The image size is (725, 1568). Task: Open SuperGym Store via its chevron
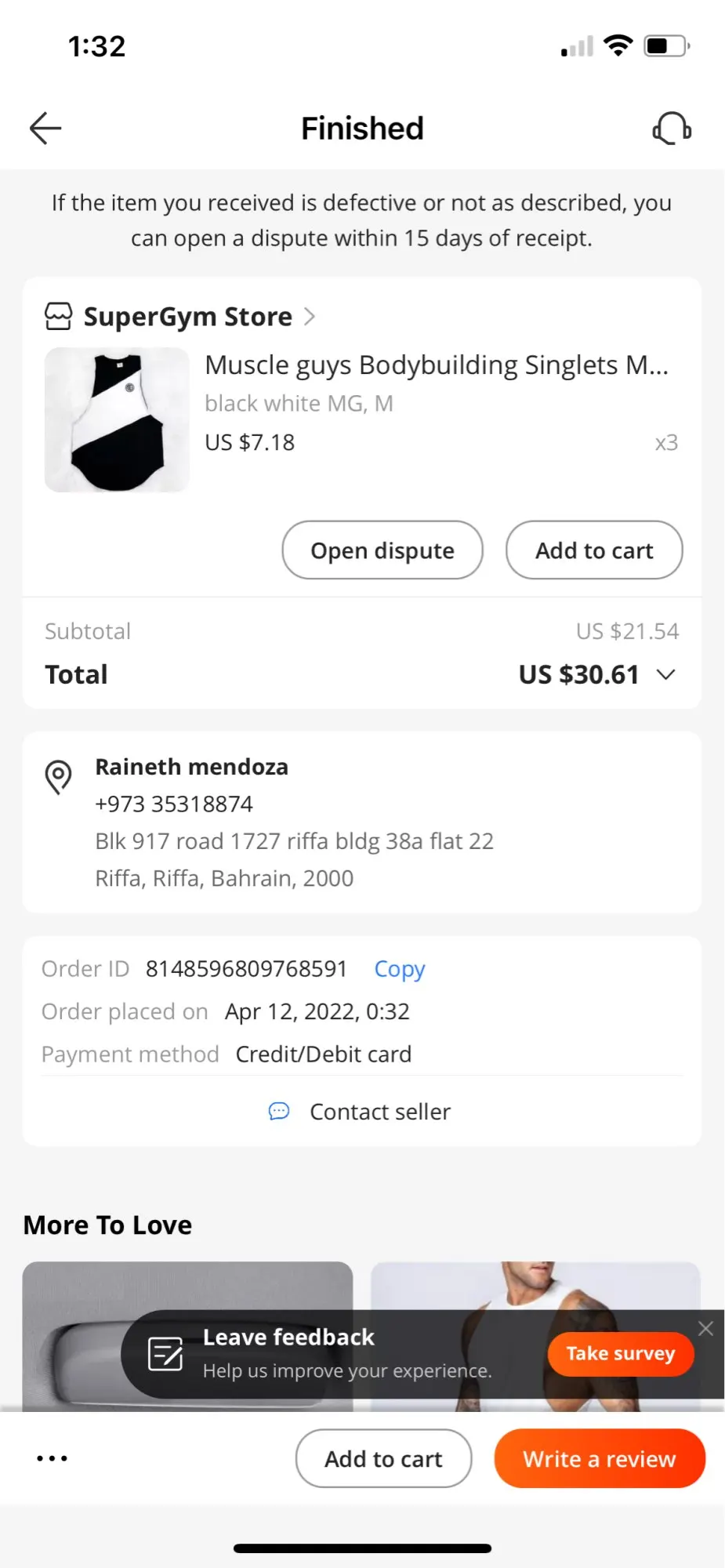pos(310,317)
